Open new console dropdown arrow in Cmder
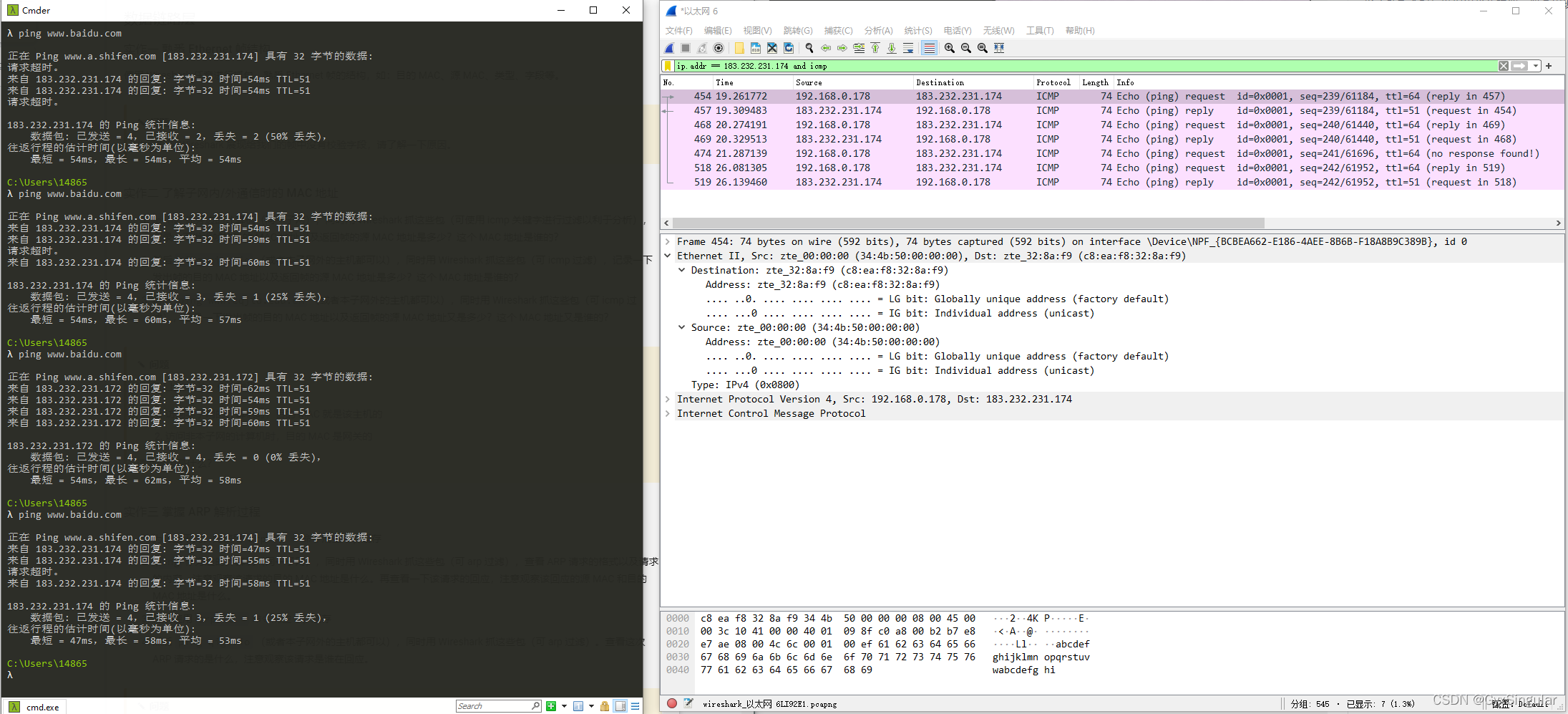Screen dimensions: 1568x714 coord(565,706)
